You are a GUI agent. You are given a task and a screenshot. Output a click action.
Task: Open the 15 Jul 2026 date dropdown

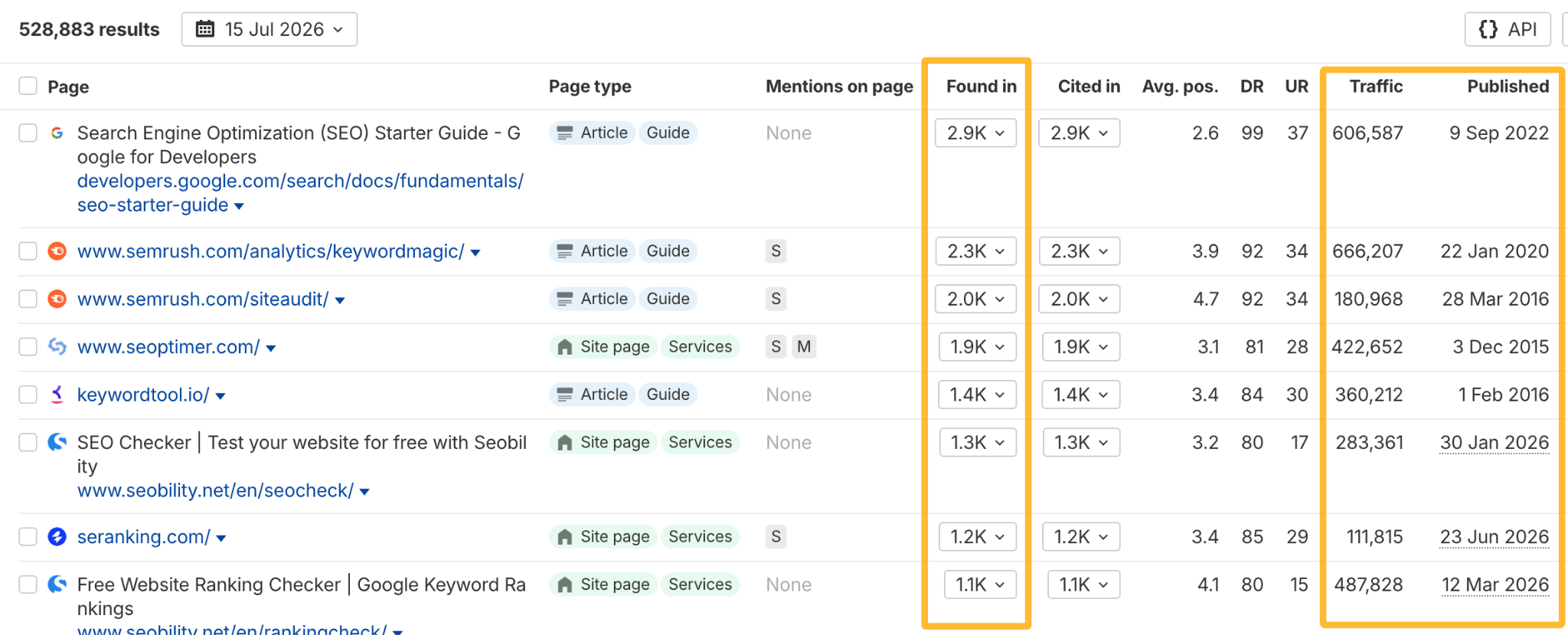pos(269,29)
